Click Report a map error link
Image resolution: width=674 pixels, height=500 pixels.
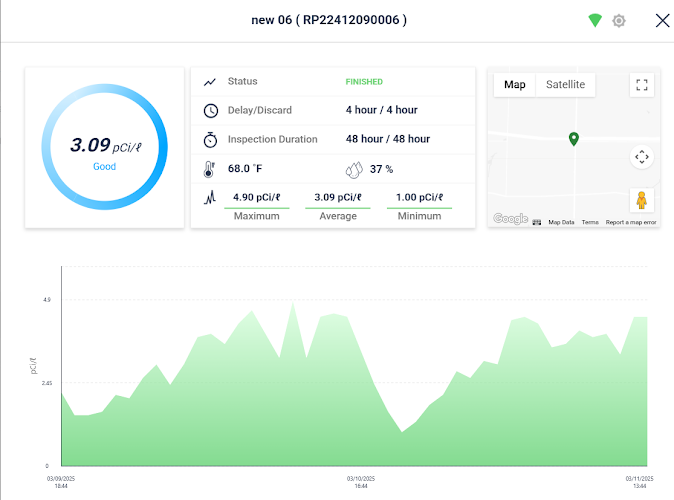(631, 222)
